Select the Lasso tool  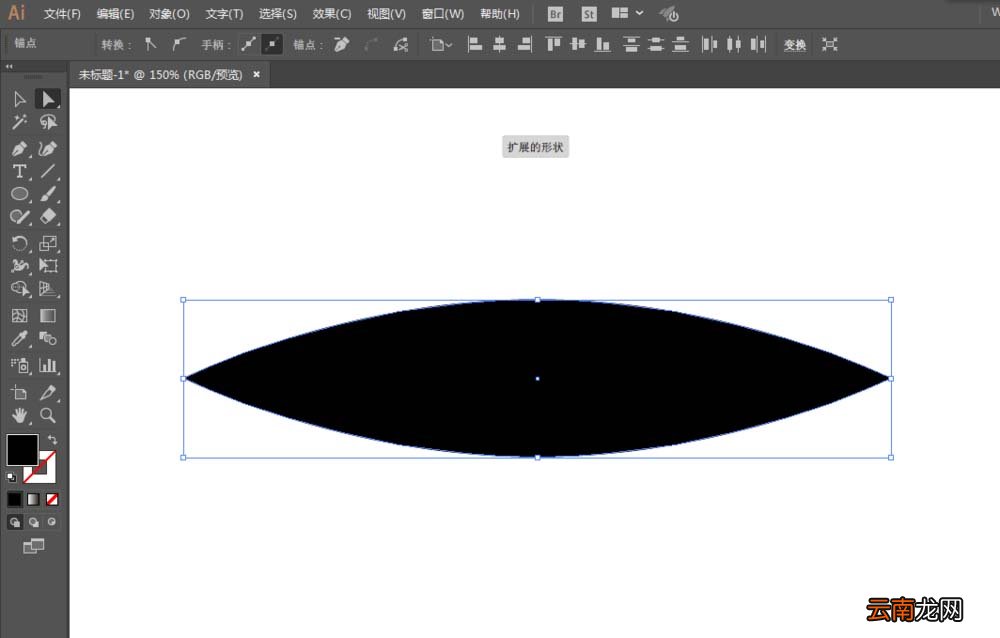coord(48,122)
